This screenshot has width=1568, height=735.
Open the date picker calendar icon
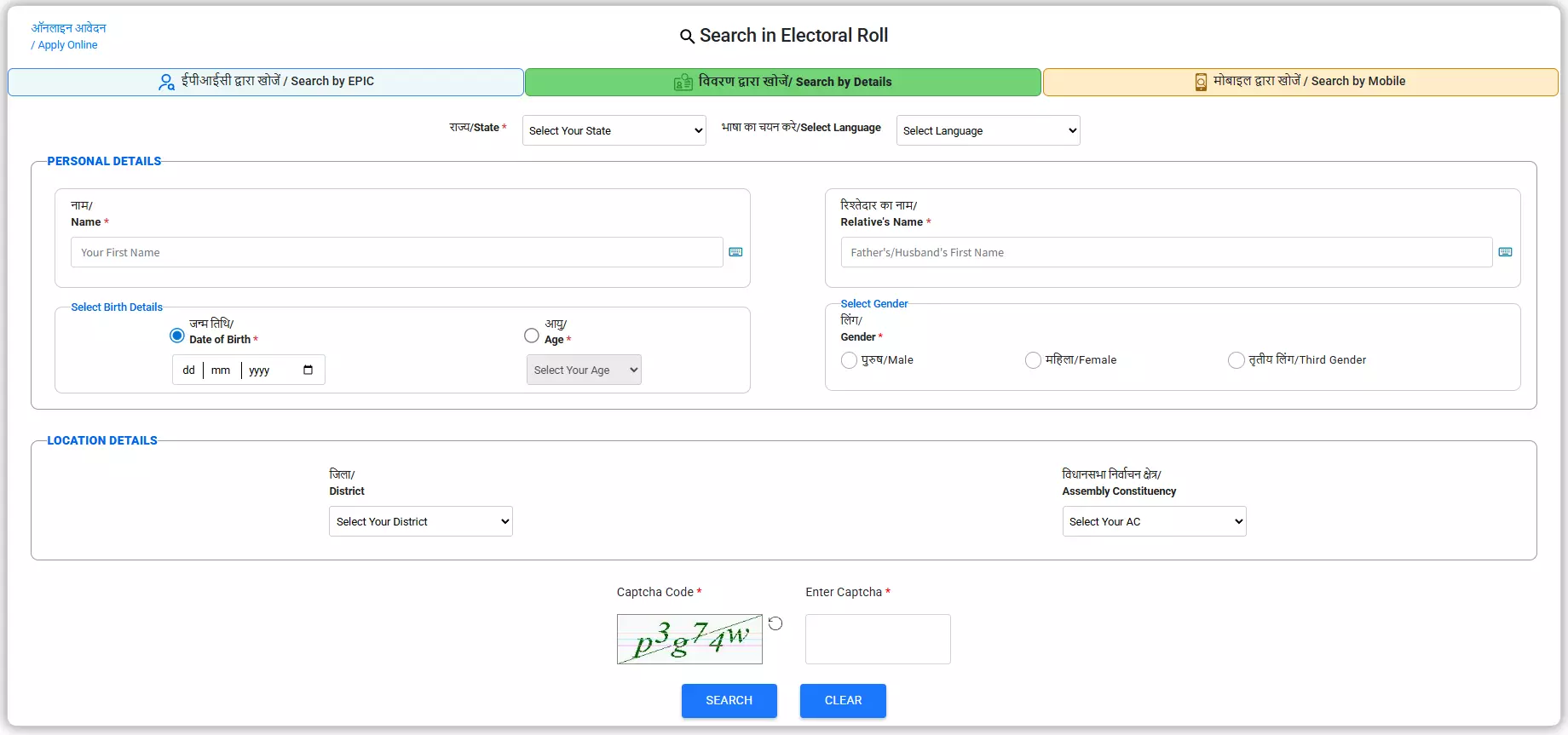[308, 370]
